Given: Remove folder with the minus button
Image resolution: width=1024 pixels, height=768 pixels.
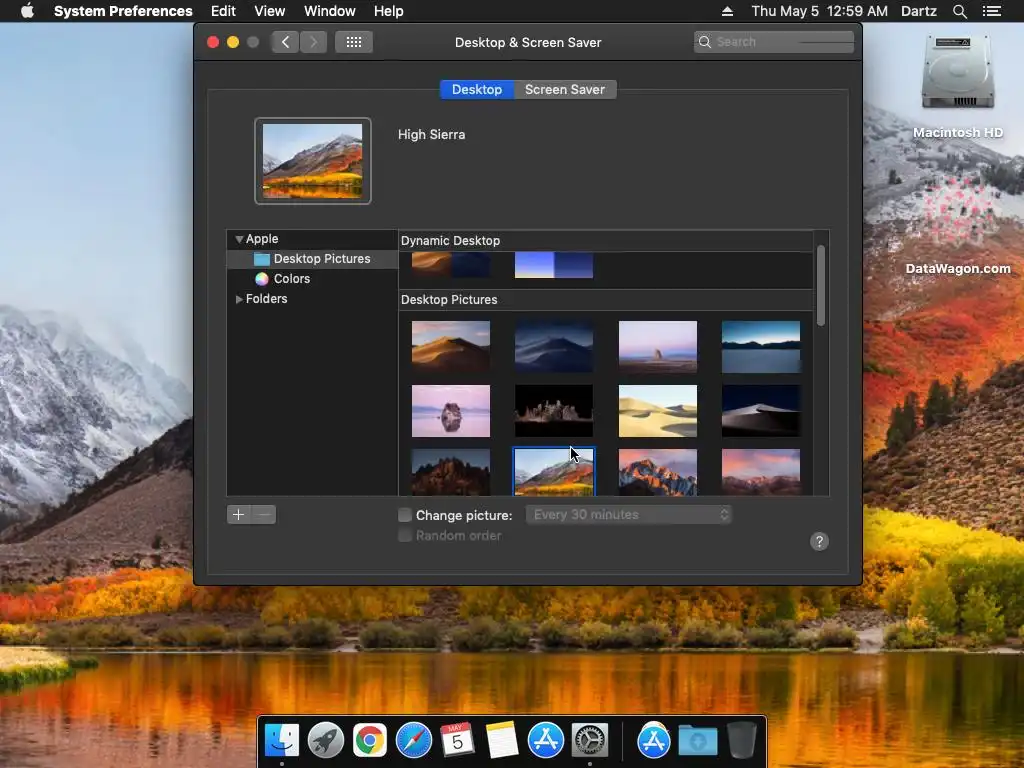Looking at the screenshot, I should (x=264, y=515).
